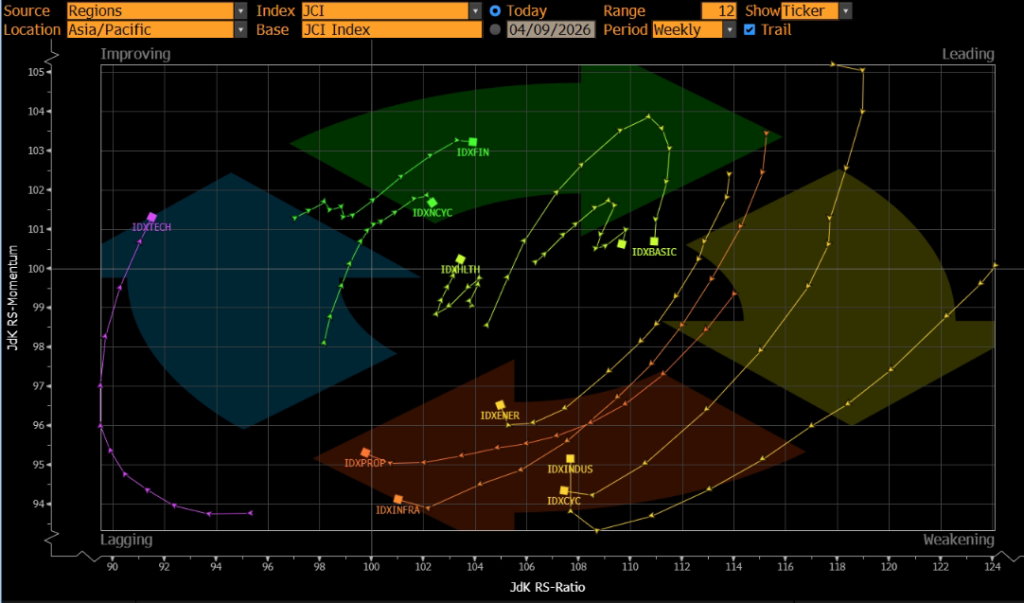Click the IDXCYC square marker
Screen dimensions: 1024x603
click(564, 490)
